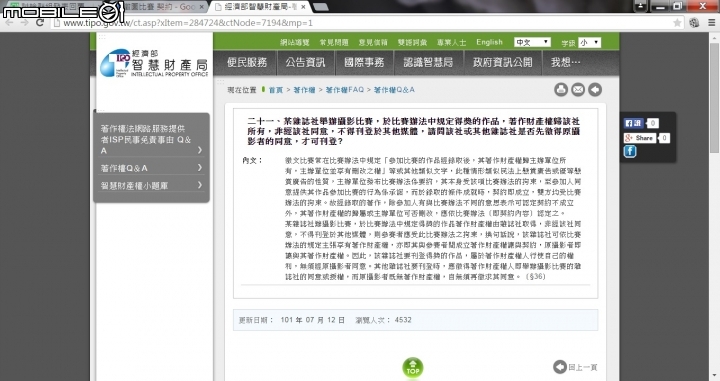Expand 智慧財產權小題庫 sidebar item

point(152,185)
